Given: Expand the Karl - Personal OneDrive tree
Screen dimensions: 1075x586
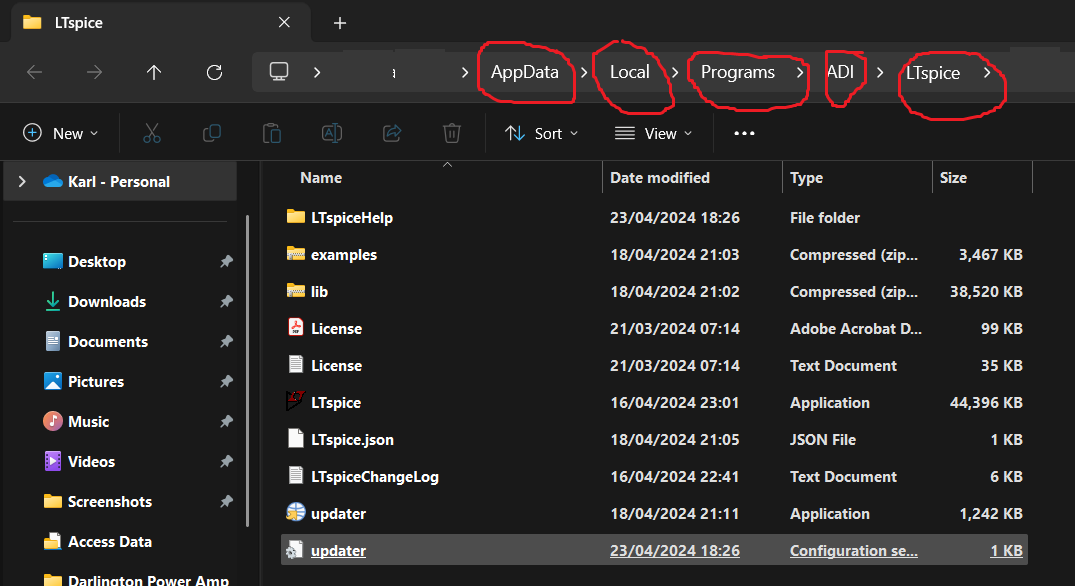Looking at the screenshot, I should coord(22,181).
